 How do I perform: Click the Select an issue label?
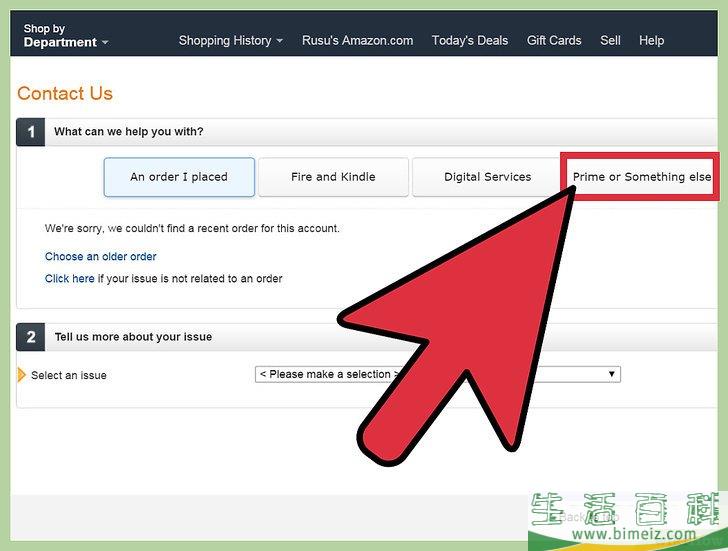pos(69,375)
